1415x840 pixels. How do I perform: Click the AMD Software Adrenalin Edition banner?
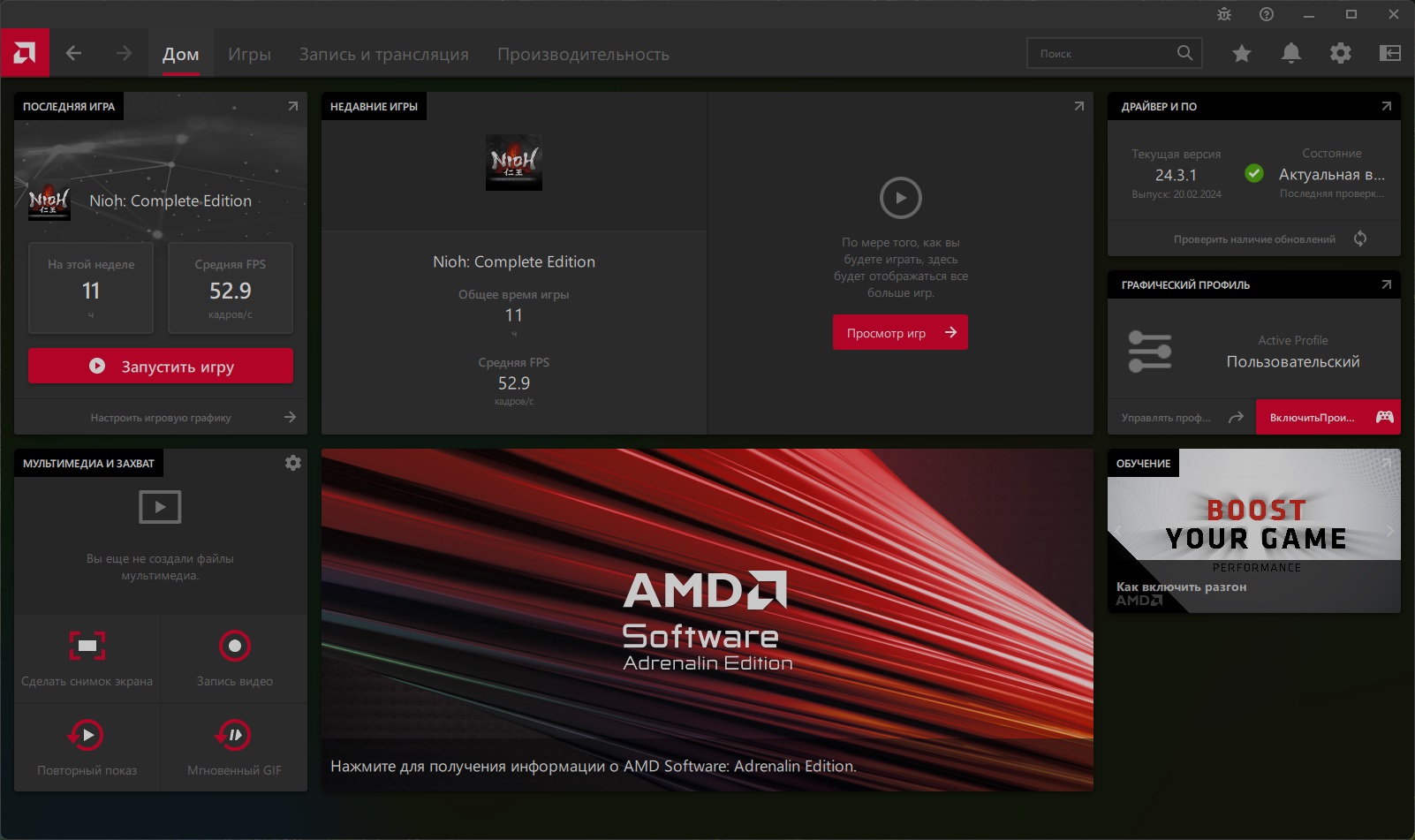[x=707, y=619]
